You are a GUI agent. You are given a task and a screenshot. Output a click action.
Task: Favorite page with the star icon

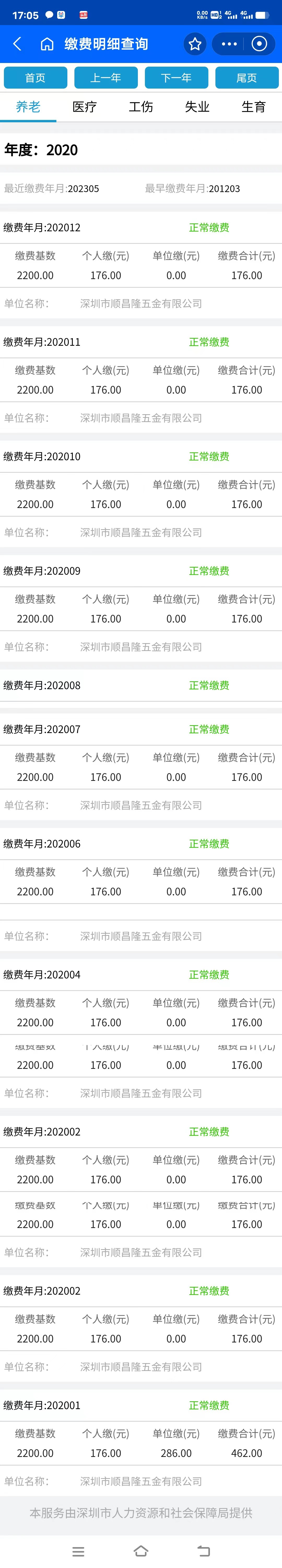click(x=195, y=44)
